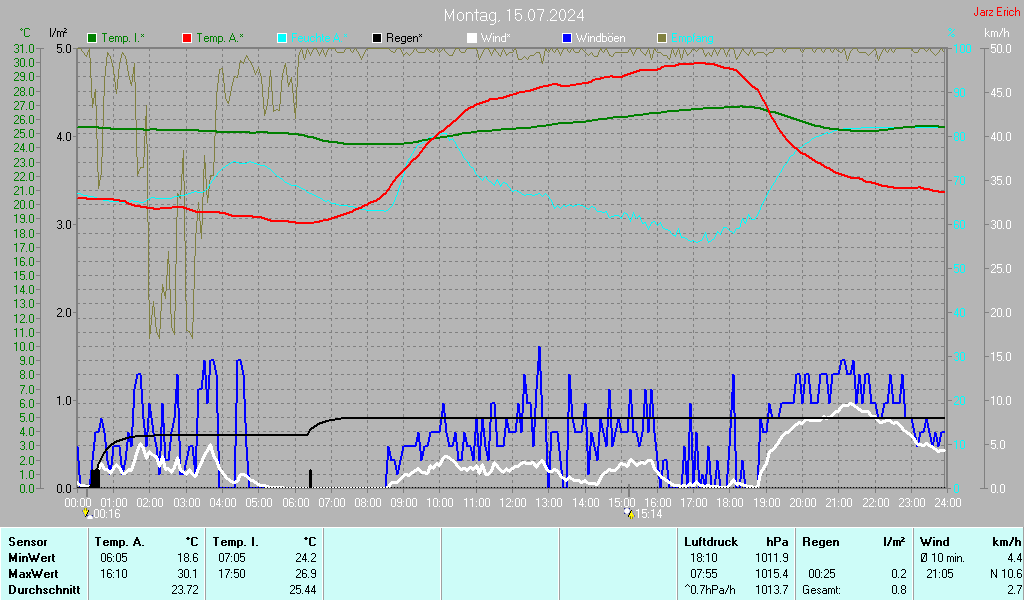Click the 'Temp. I.' column header in table

[235, 542]
